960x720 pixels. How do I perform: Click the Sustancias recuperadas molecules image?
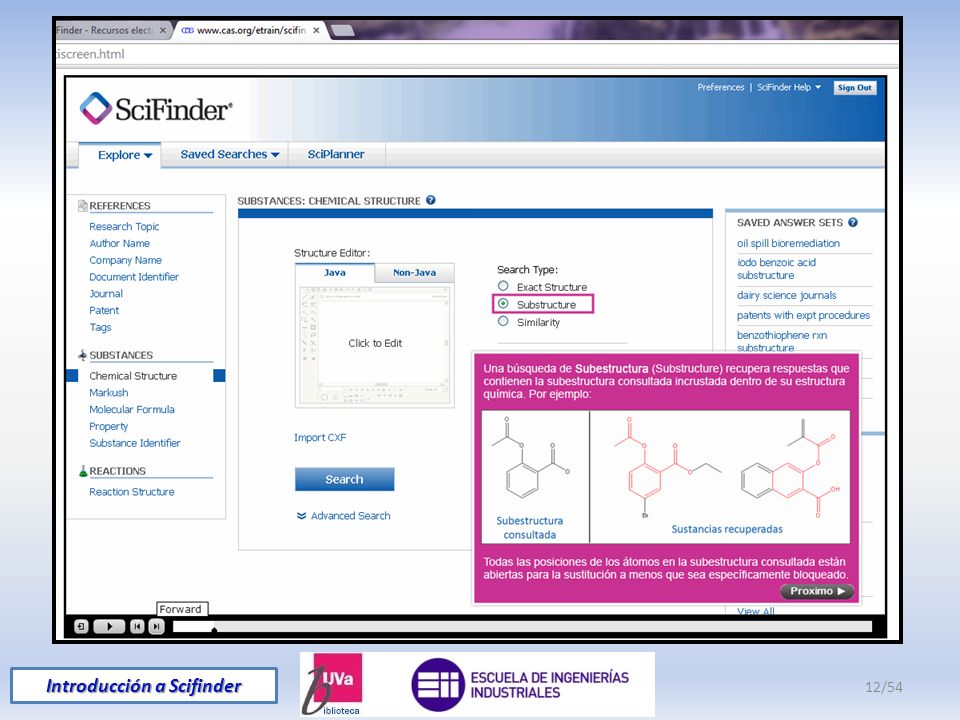pyautogui.click(x=726, y=467)
